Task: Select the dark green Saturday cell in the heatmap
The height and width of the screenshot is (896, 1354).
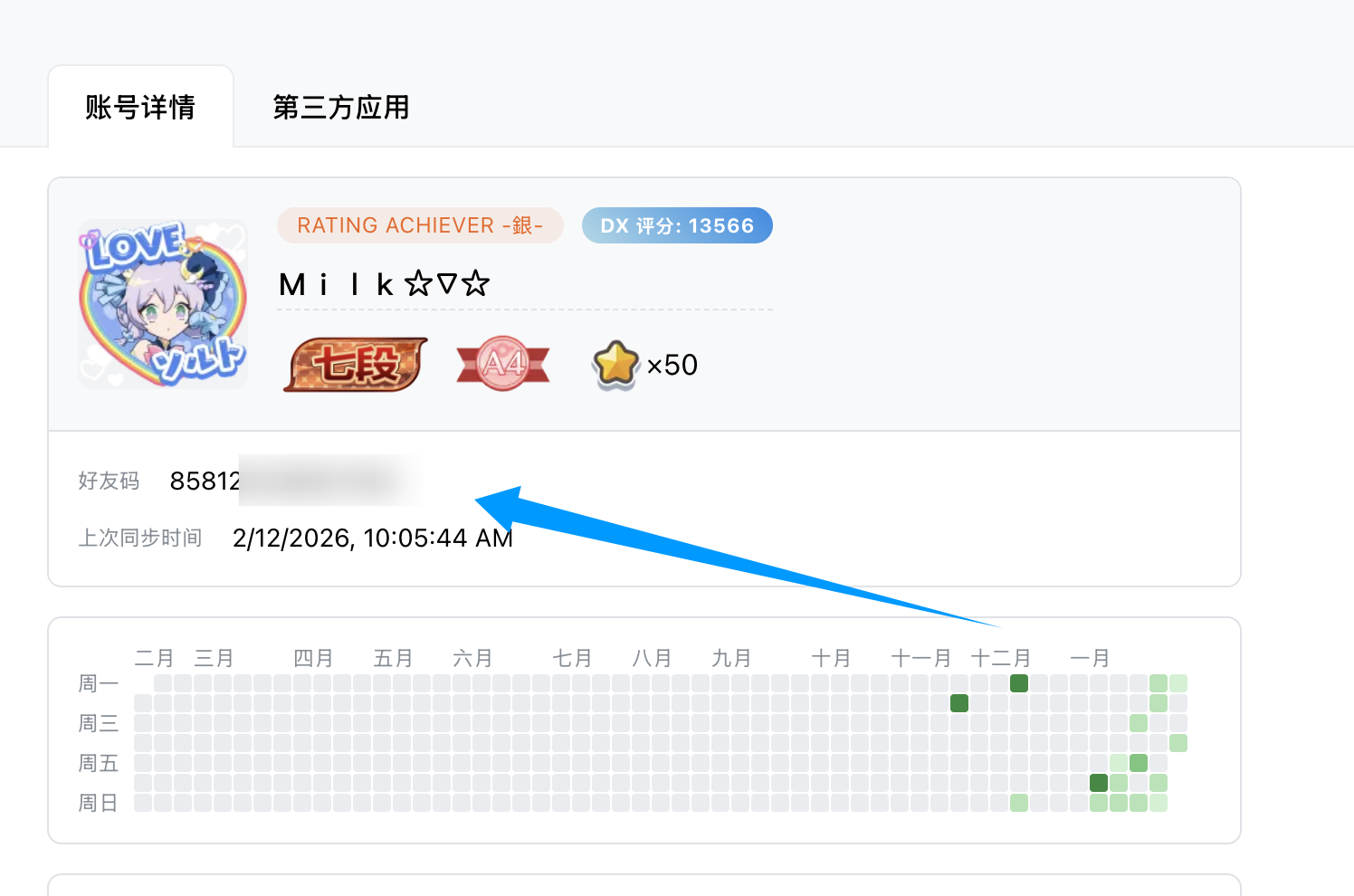Action: [x=1099, y=783]
